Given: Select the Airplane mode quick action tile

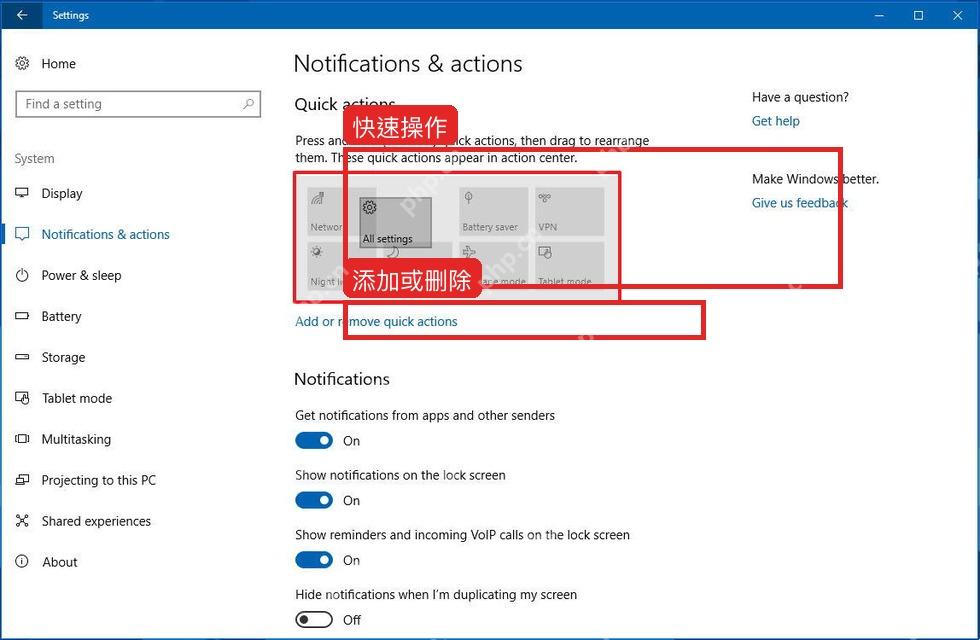Looking at the screenshot, I should pos(494,265).
